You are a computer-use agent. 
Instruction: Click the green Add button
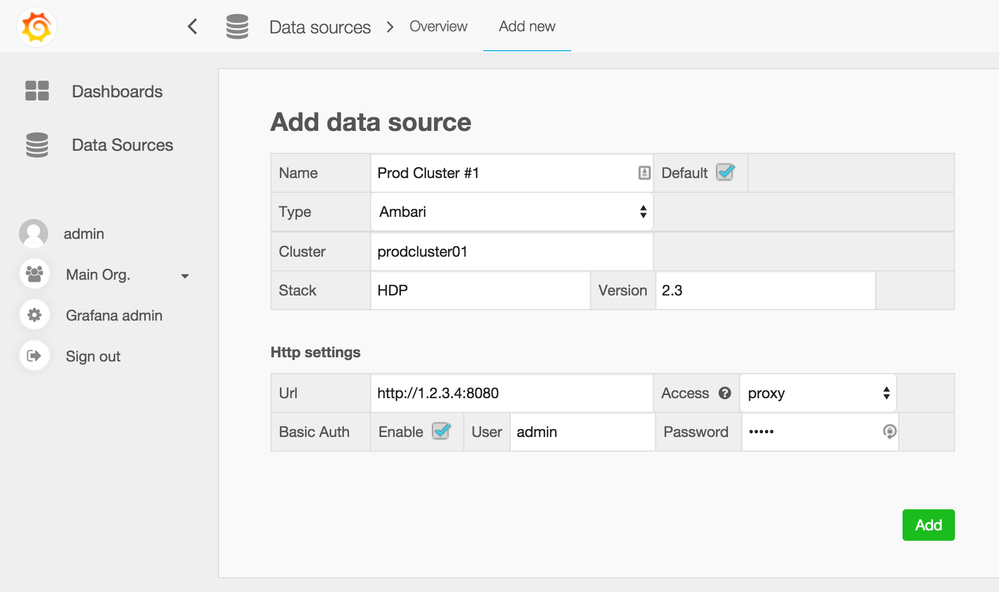click(x=928, y=524)
